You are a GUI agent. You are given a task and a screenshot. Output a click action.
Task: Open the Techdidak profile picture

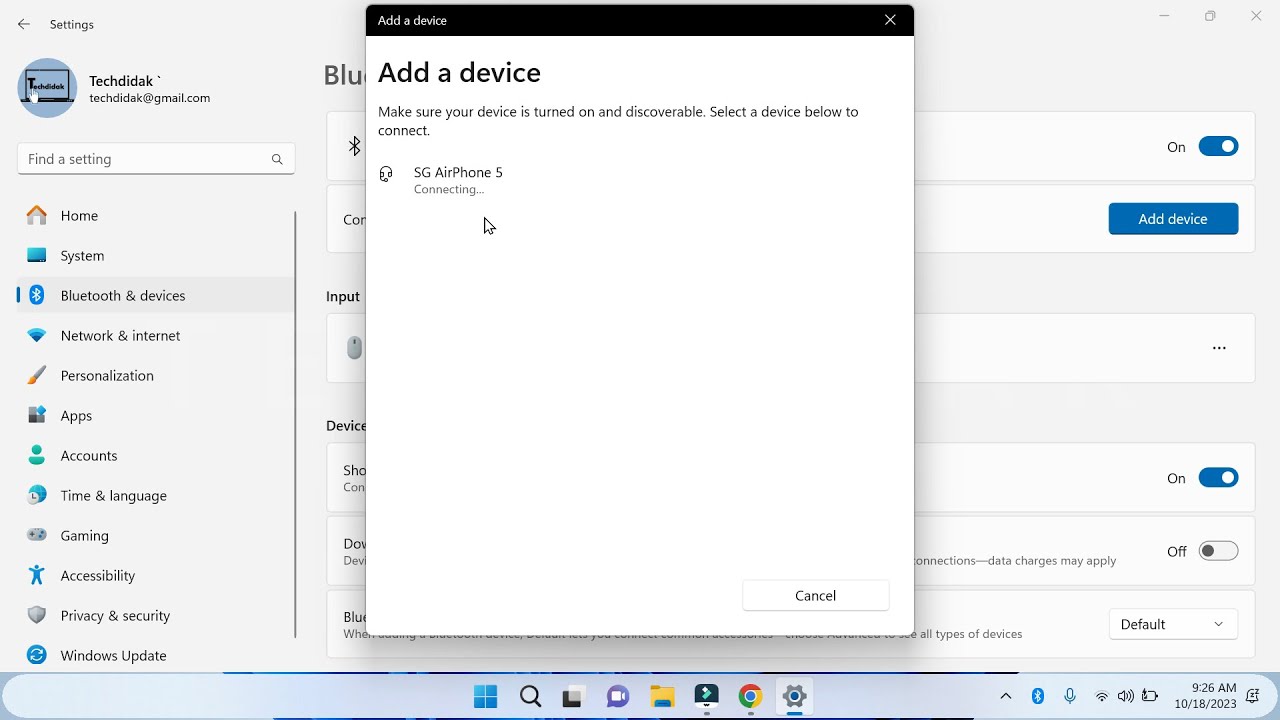click(47, 88)
